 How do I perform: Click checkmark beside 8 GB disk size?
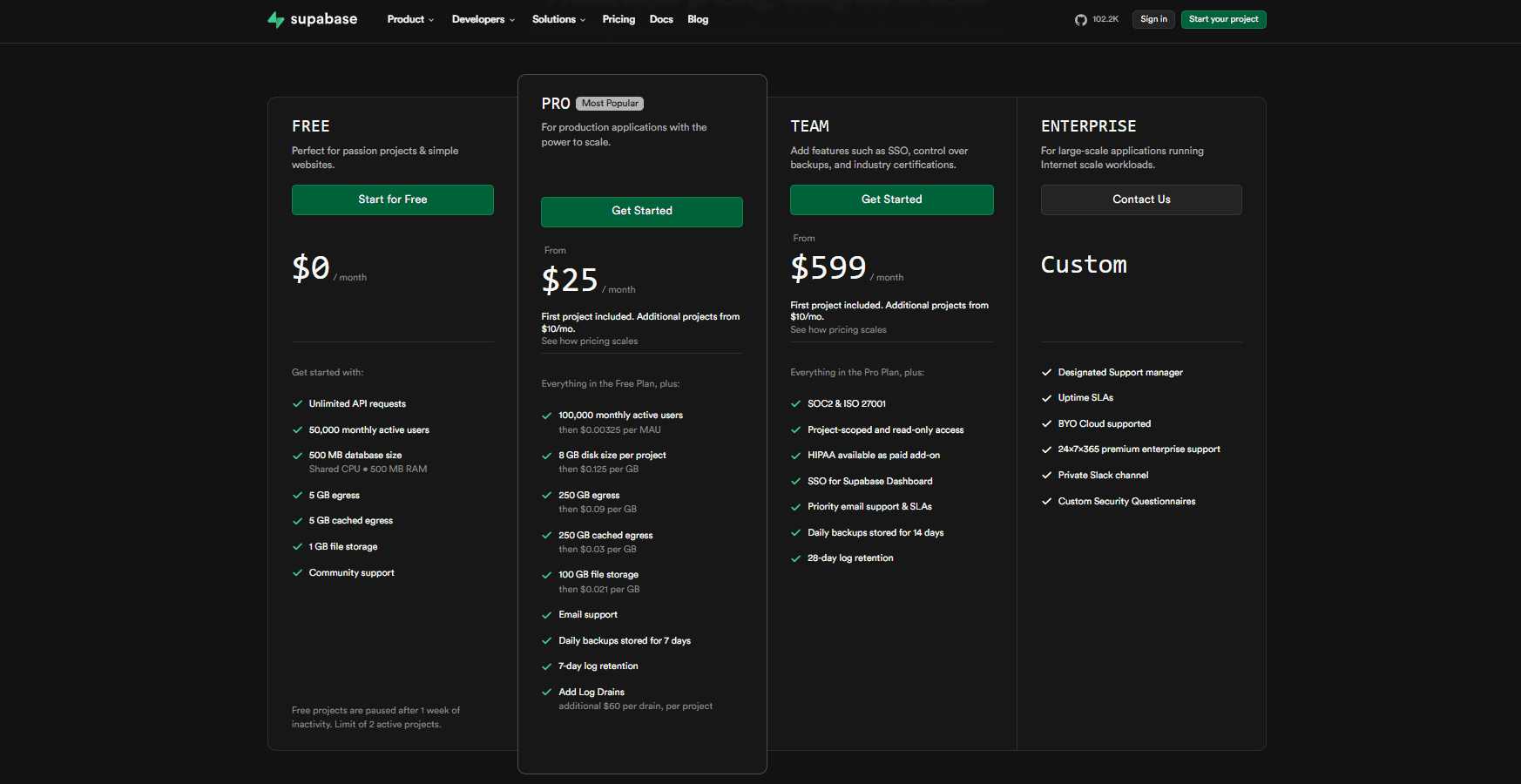[546, 456]
